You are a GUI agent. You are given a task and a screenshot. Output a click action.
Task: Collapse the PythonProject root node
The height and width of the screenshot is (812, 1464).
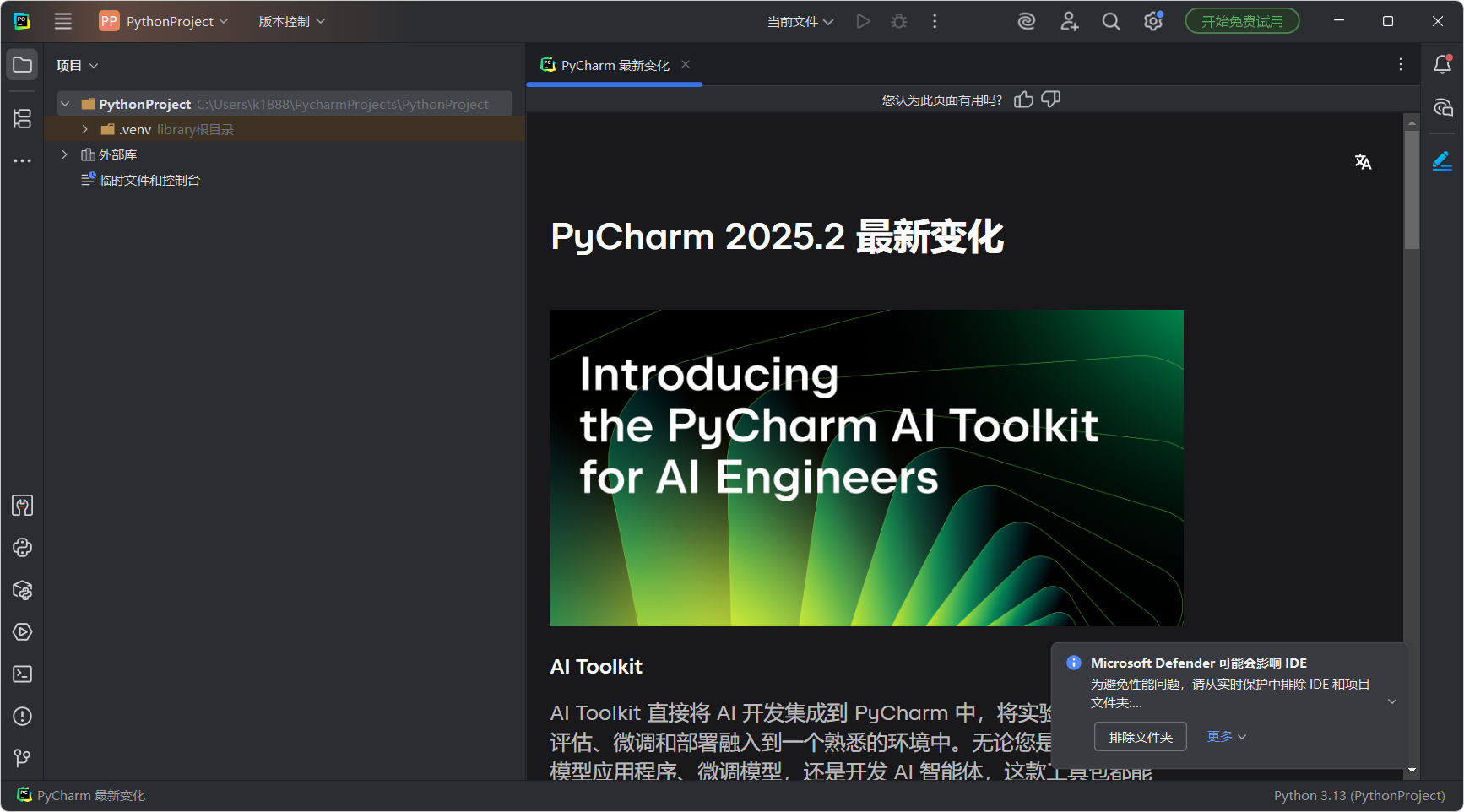tap(65, 104)
